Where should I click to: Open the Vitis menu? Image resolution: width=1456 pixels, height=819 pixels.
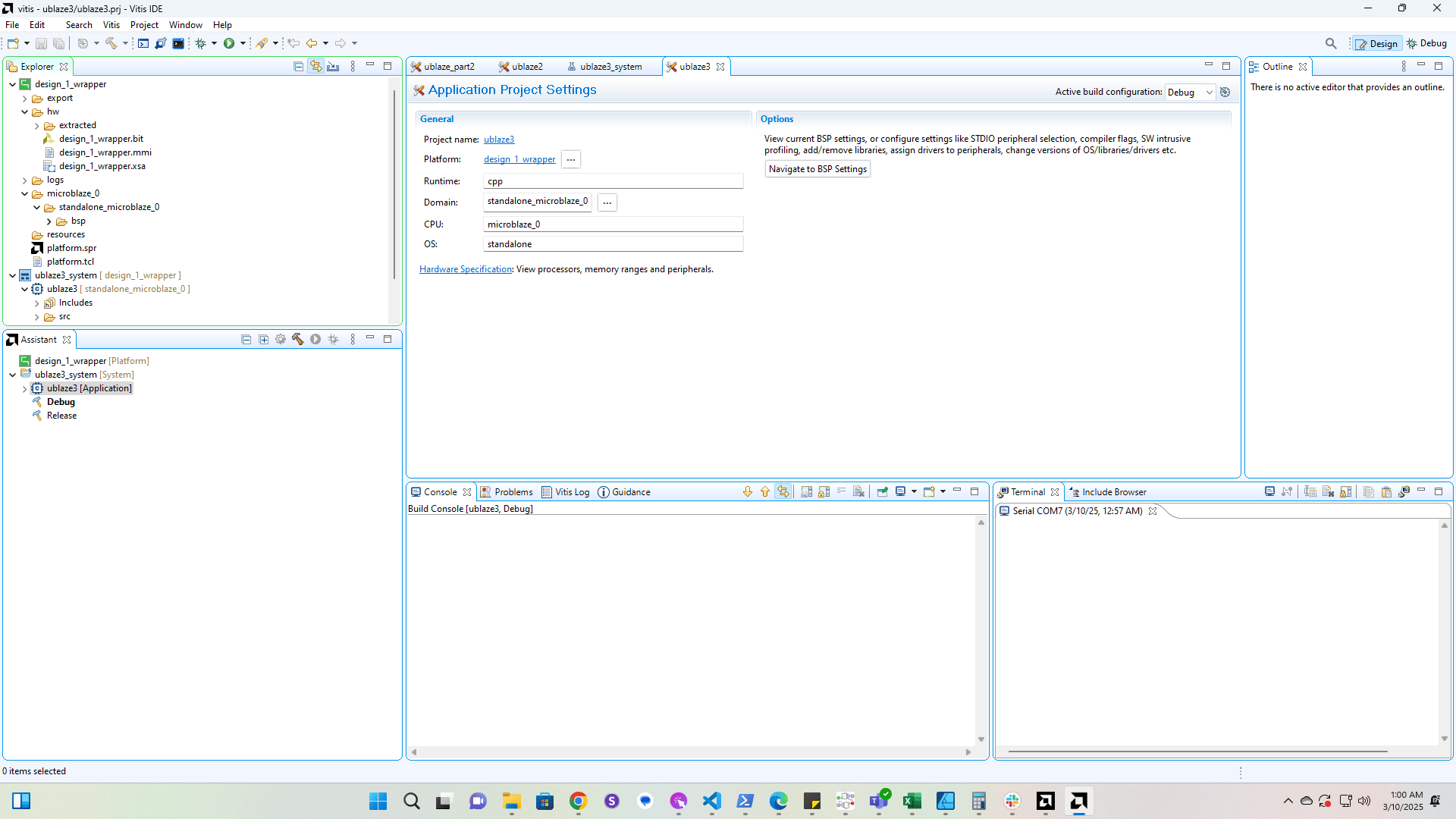(x=111, y=25)
